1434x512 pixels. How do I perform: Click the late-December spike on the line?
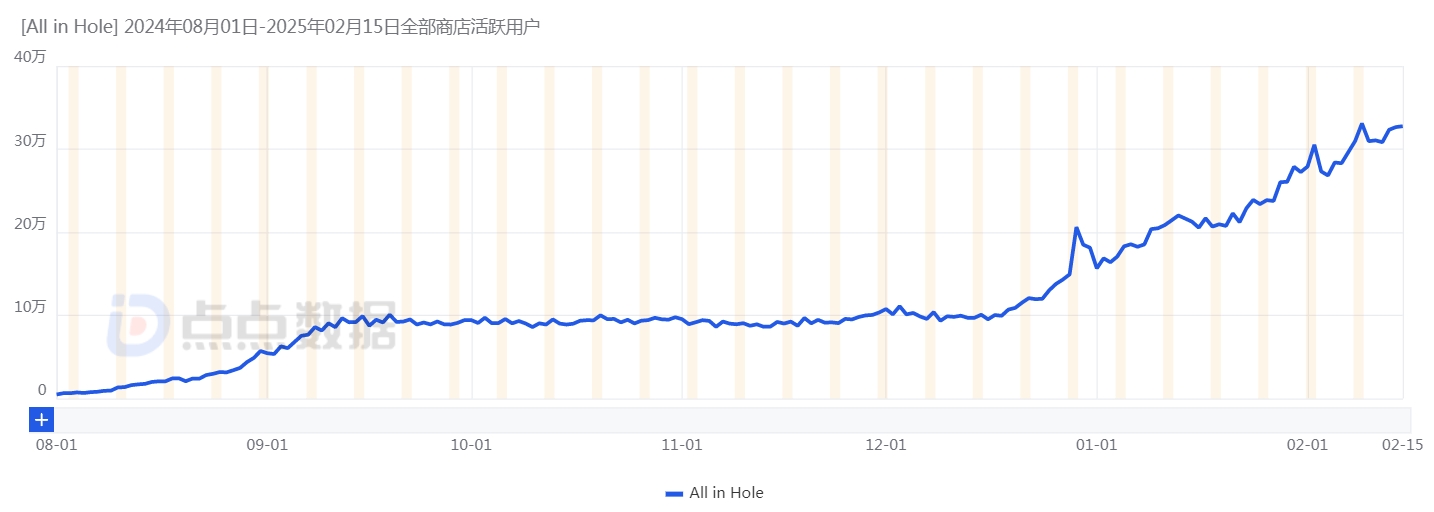click(x=1076, y=229)
